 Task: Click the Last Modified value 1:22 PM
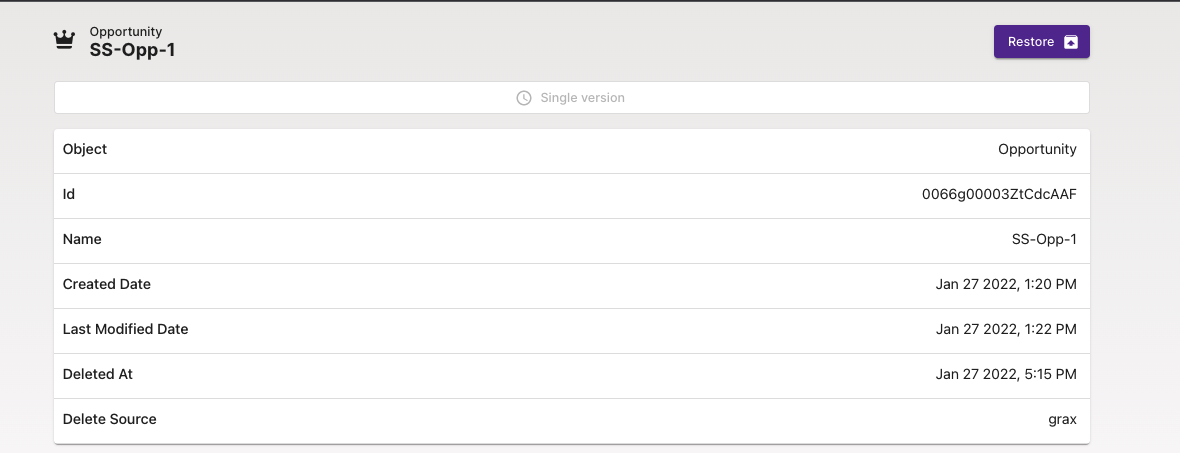pyautogui.click(x=1006, y=329)
